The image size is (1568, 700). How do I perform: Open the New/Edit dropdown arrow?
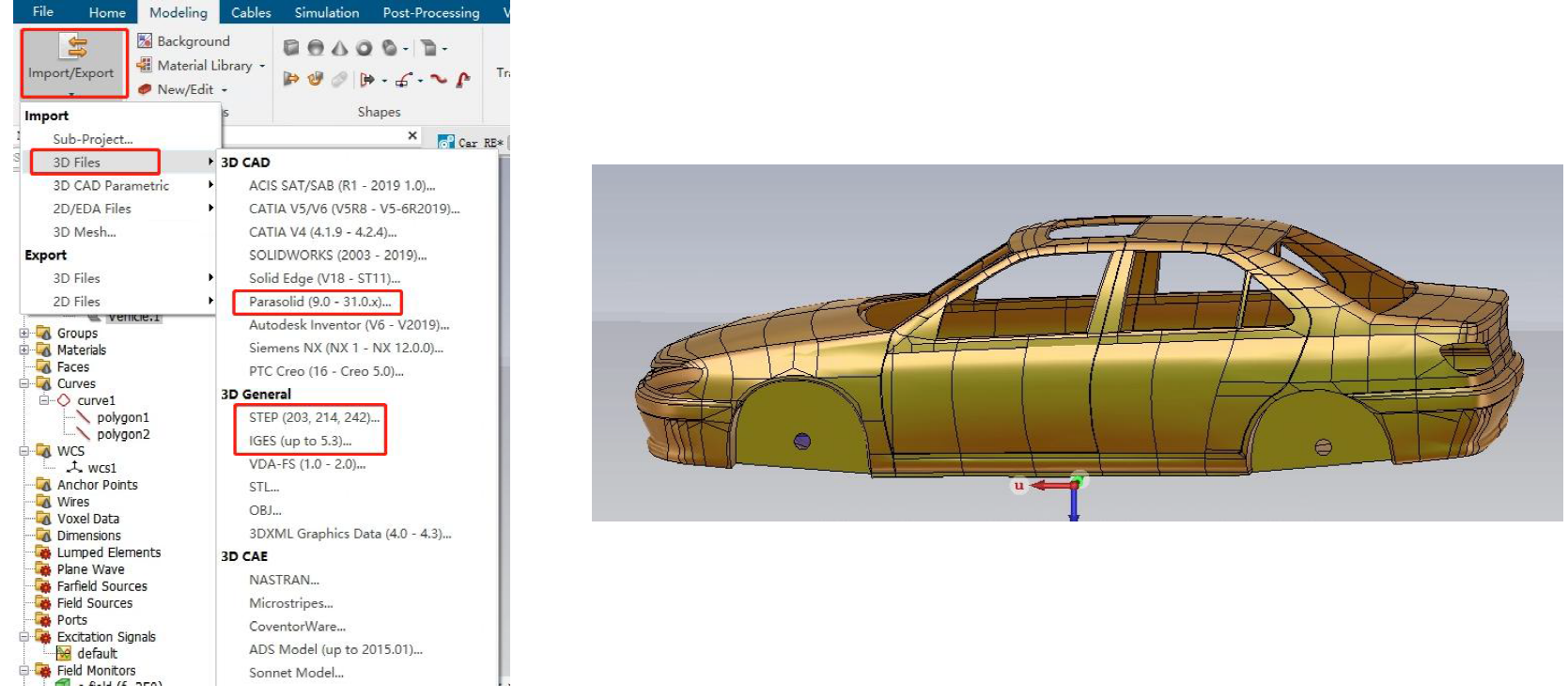pyautogui.click(x=225, y=90)
